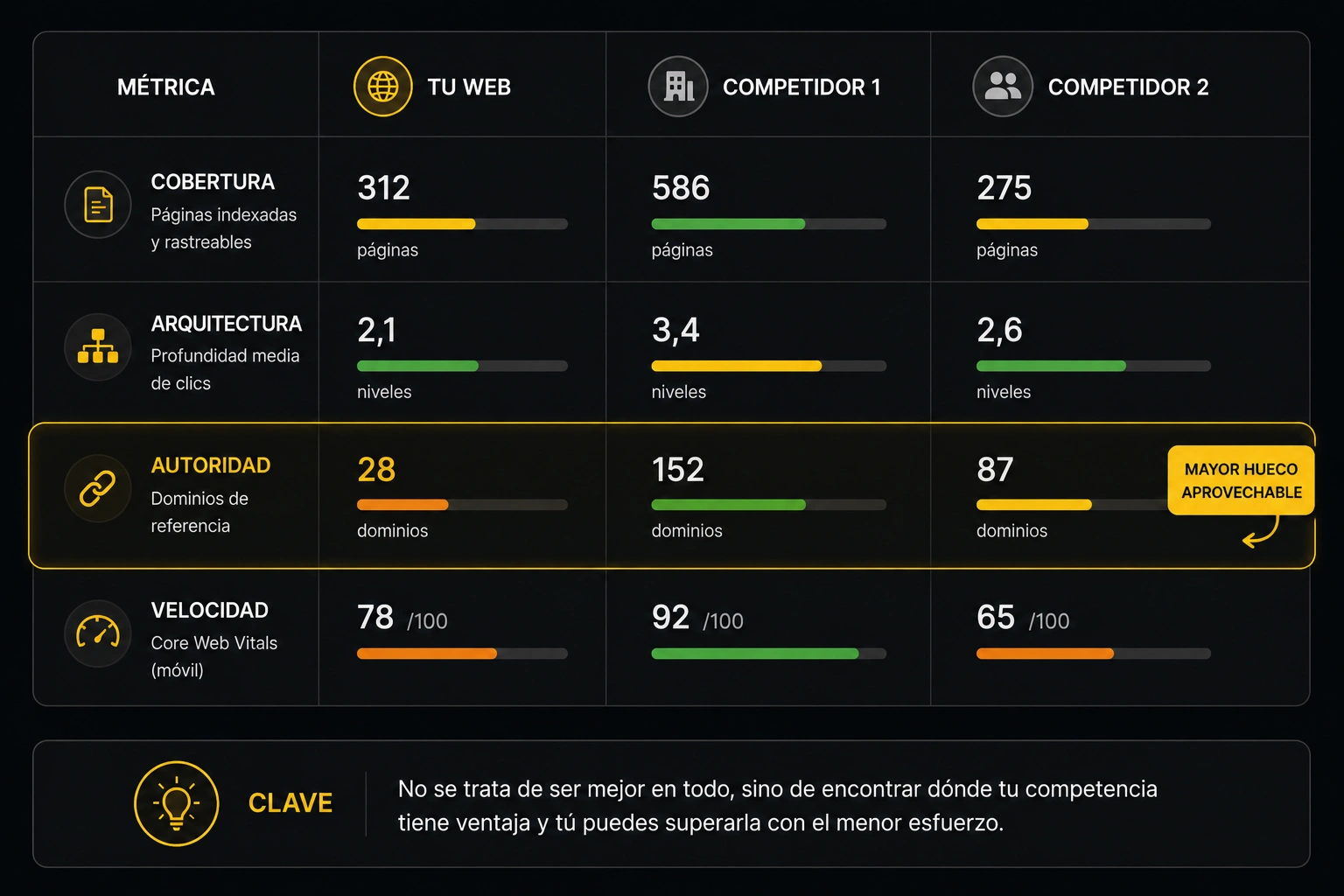This screenshot has height=896, width=1344.
Task: Click the green progress bar for 92/100 speed
Action: click(755, 654)
